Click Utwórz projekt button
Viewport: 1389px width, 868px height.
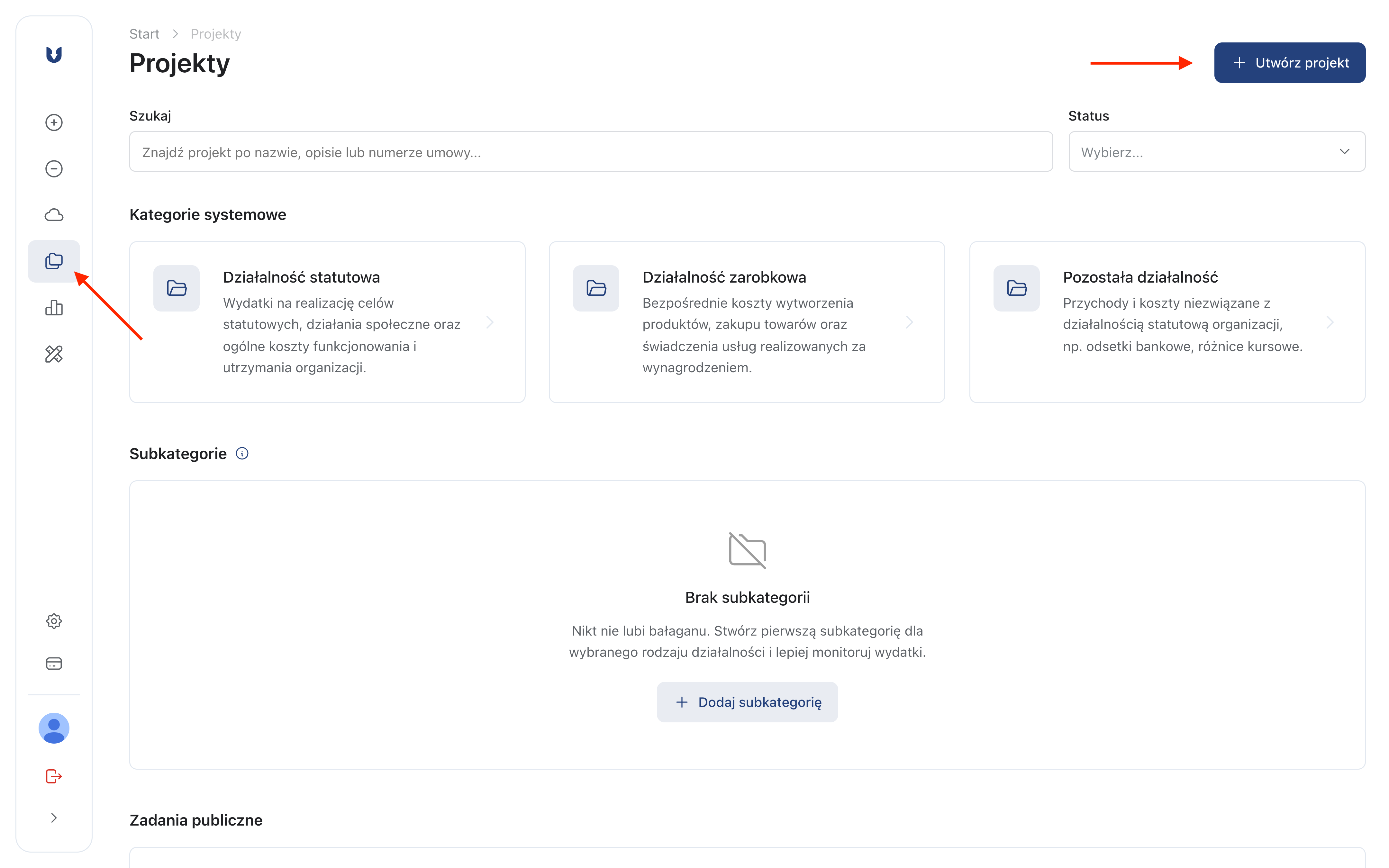(x=1290, y=63)
